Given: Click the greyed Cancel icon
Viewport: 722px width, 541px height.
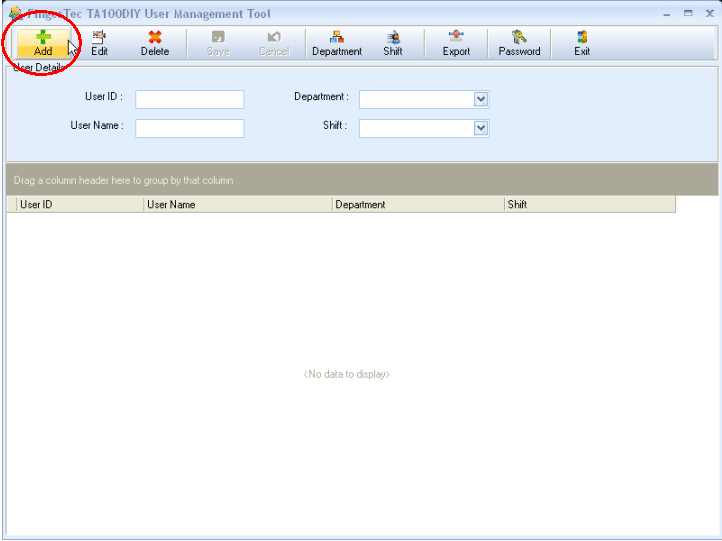Looking at the screenshot, I should pyautogui.click(x=274, y=43).
